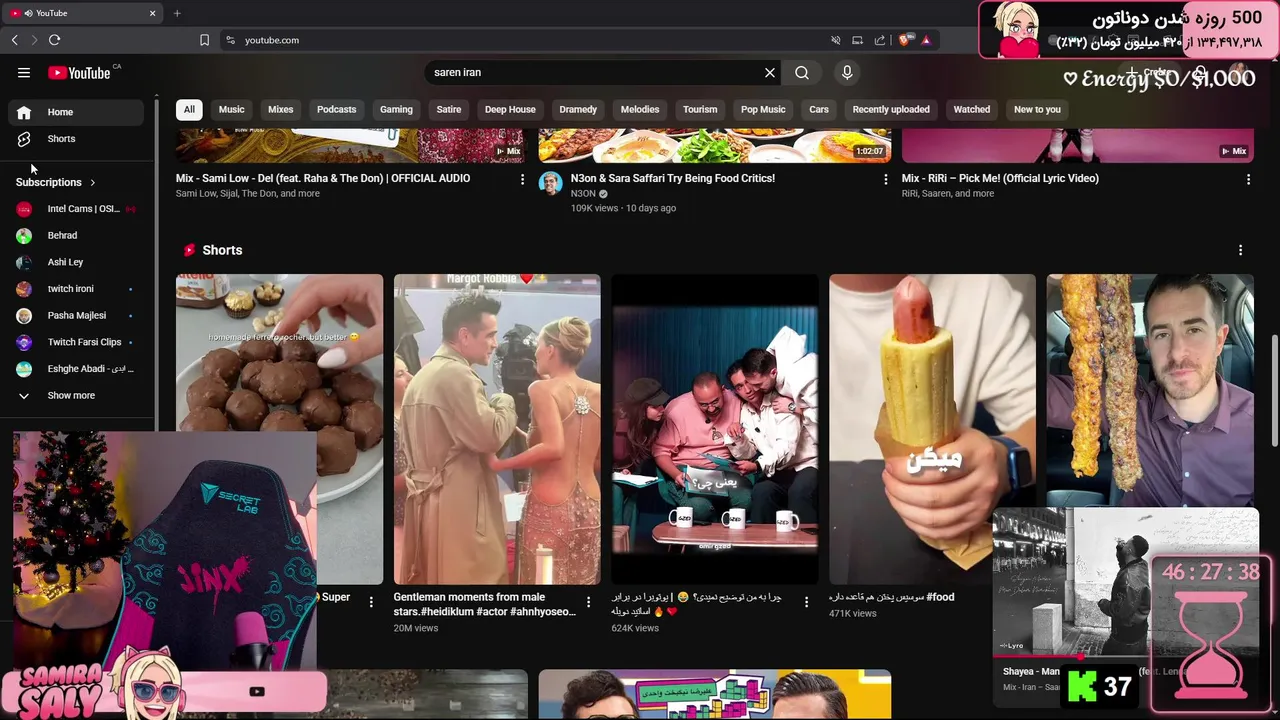Select the Podcasts filter chip
This screenshot has height=720, width=1280.
(x=336, y=110)
